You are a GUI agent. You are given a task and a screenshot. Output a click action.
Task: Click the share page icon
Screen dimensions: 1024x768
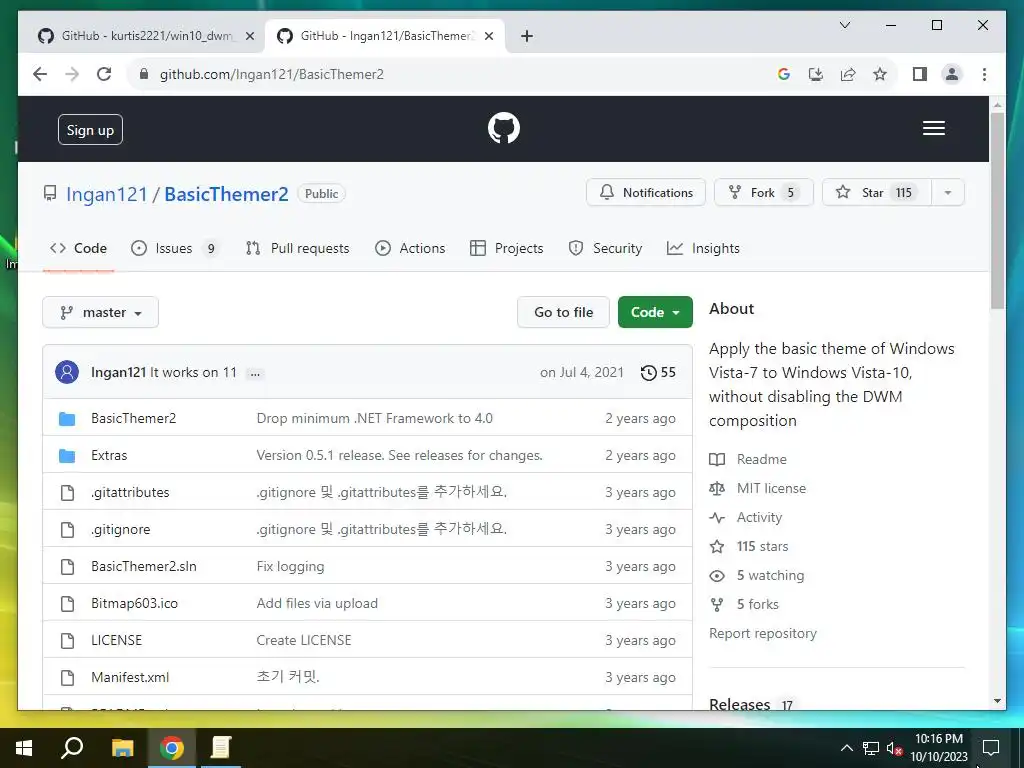[x=848, y=74]
